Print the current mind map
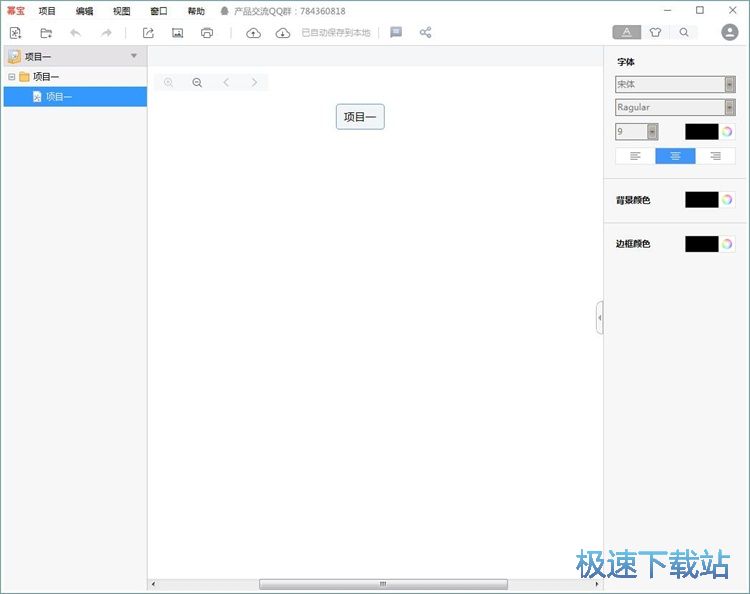Image resolution: width=750 pixels, height=594 pixels. (x=207, y=33)
